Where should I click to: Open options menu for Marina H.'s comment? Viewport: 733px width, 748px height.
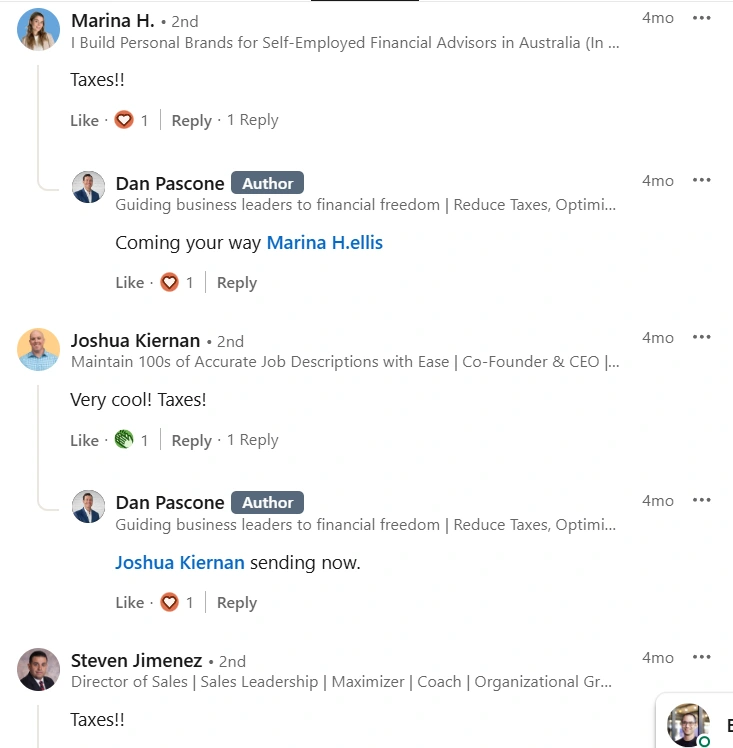coord(701,18)
